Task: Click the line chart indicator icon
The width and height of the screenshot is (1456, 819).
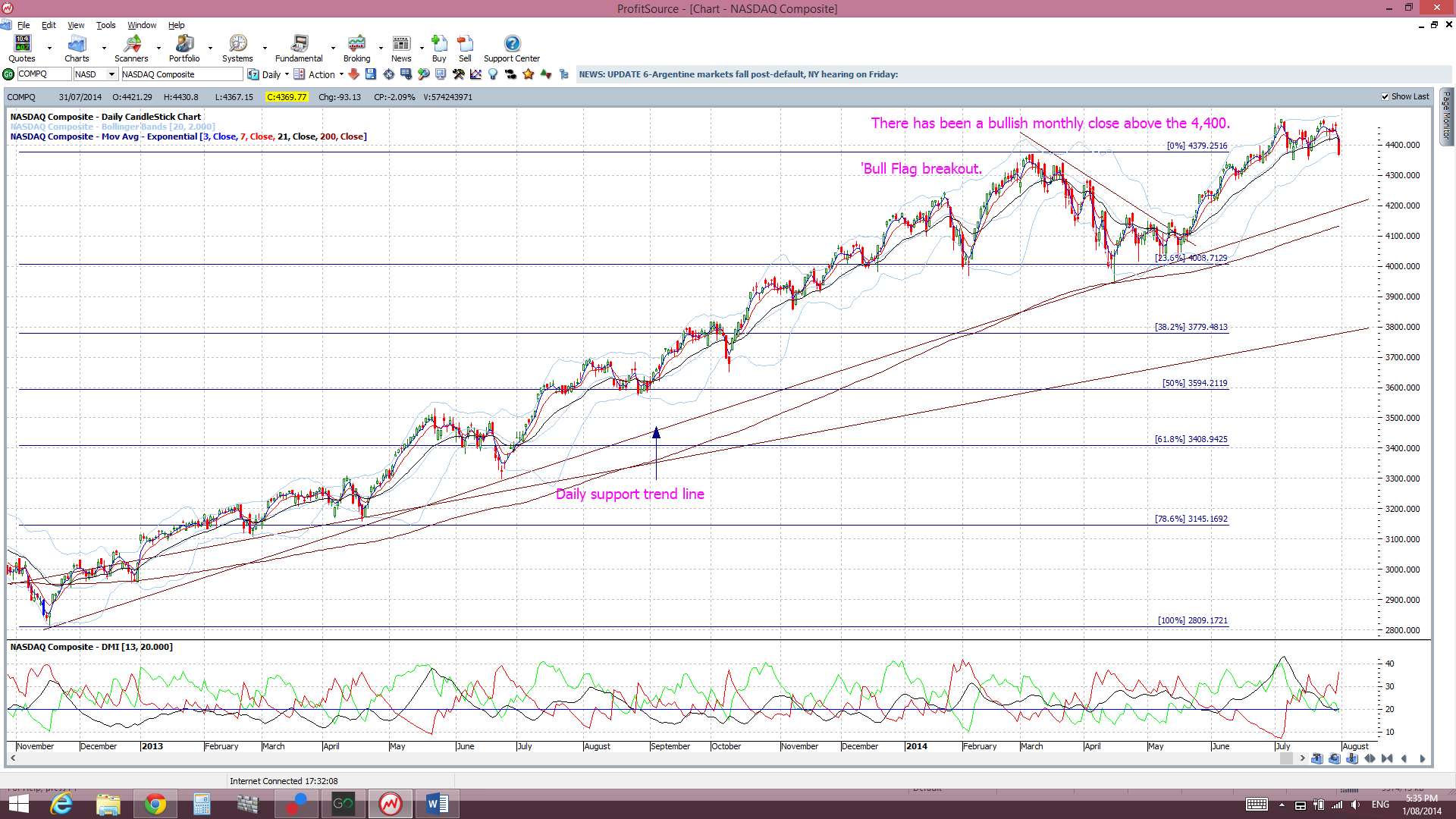Action: coord(475,74)
